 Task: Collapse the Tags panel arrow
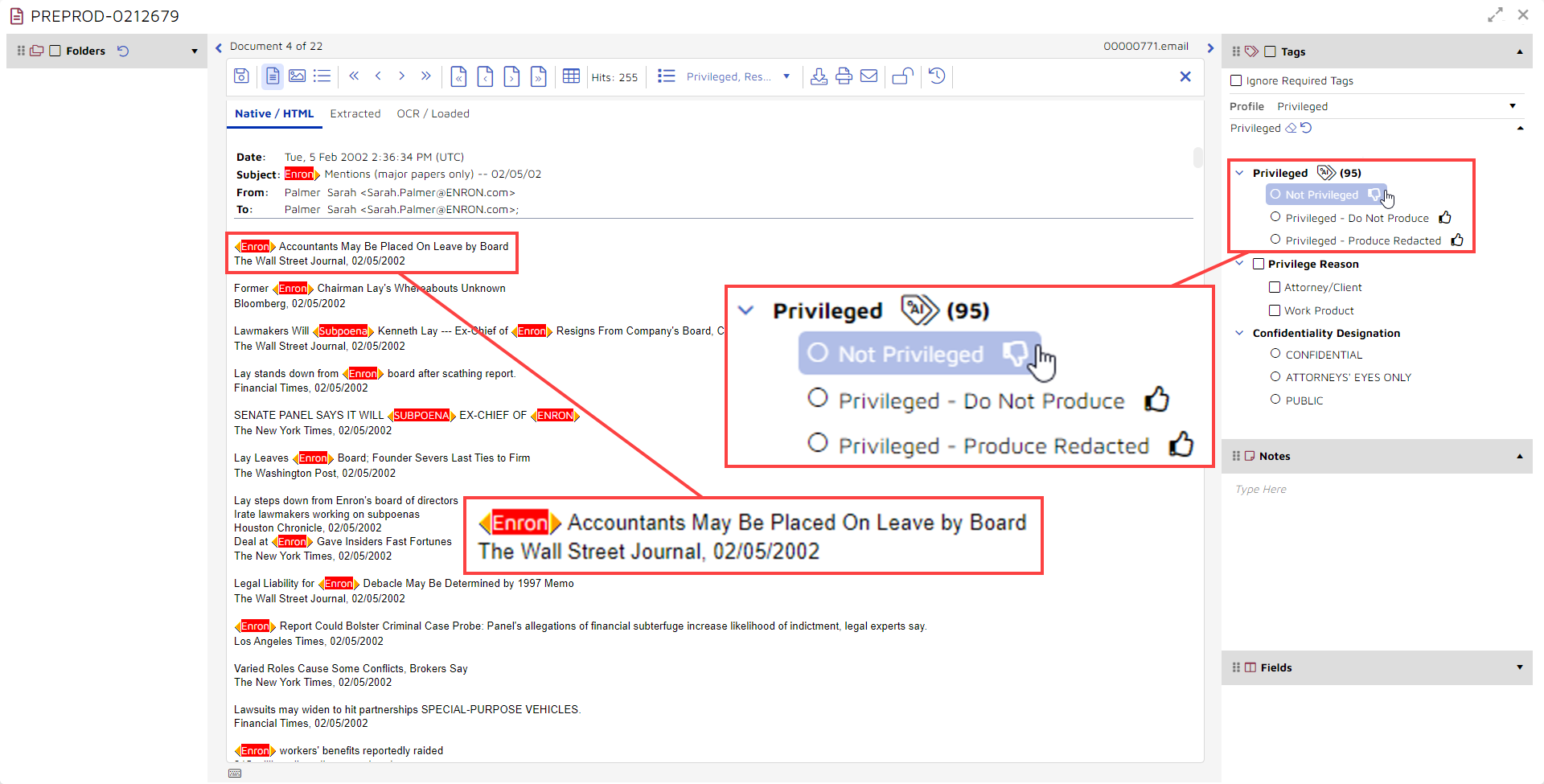point(1520,51)
